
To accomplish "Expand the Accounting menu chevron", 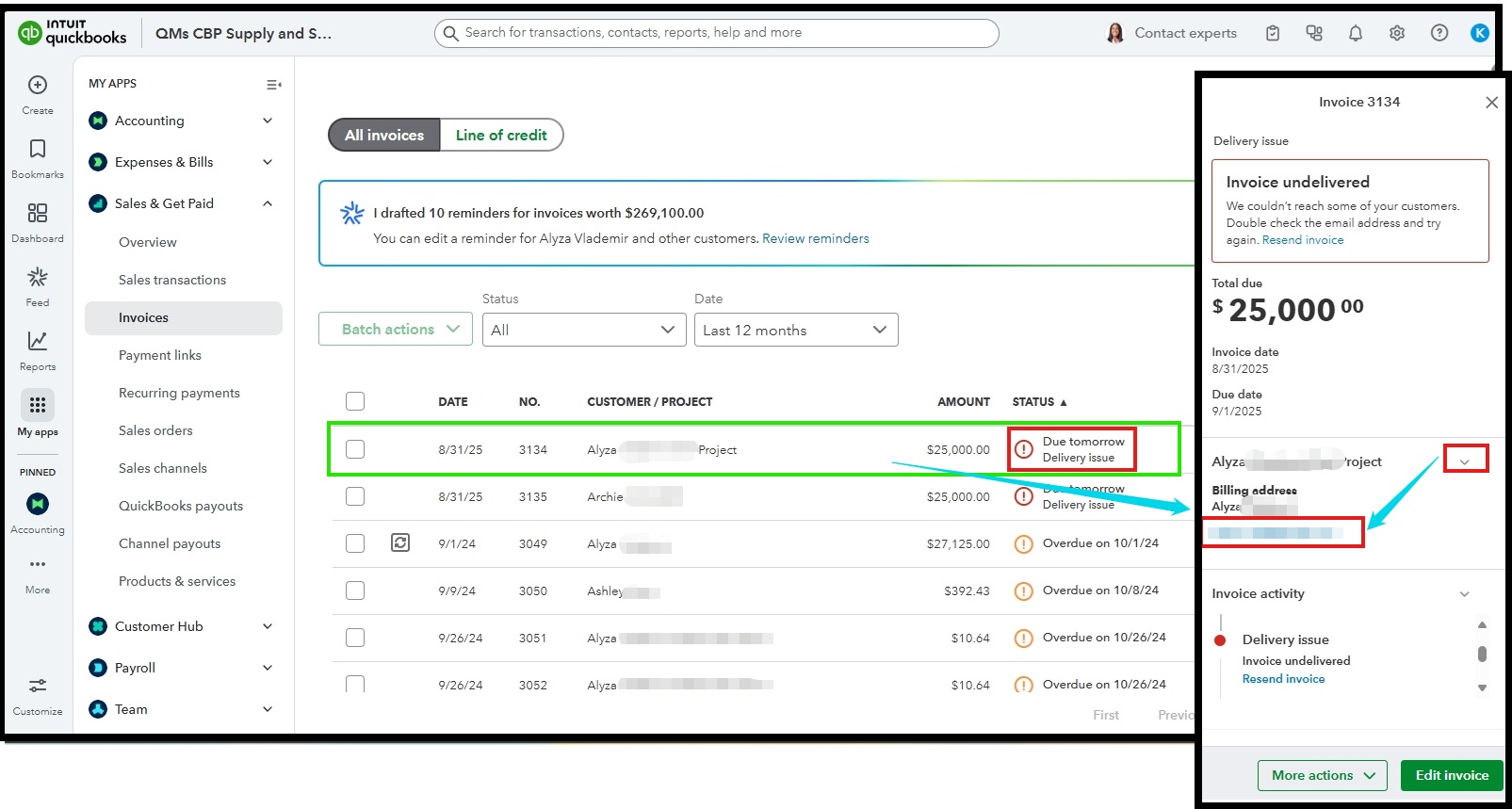I will (268, 121).
